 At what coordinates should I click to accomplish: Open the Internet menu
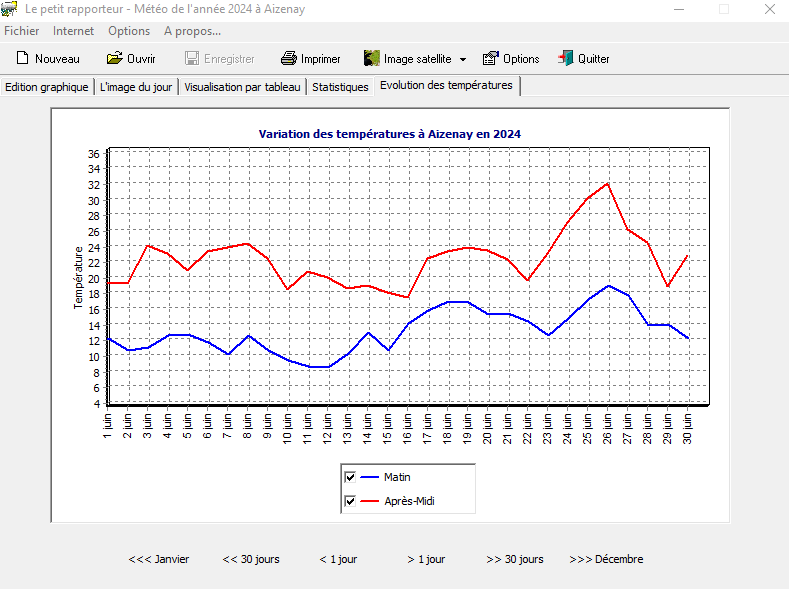coord(73,31)
